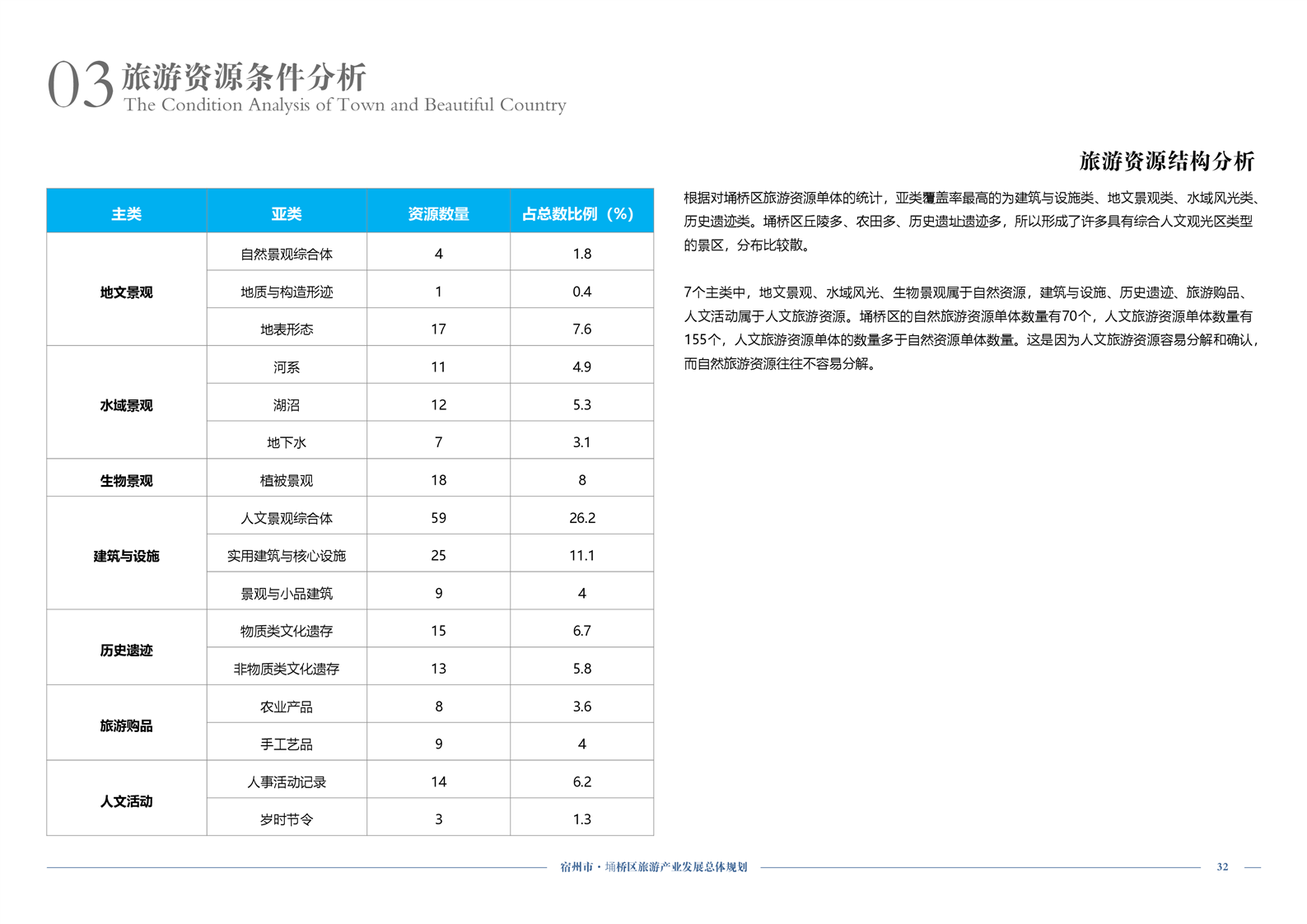
Task: Select the 资源数量 column header
Action: (x=438, y=213)
